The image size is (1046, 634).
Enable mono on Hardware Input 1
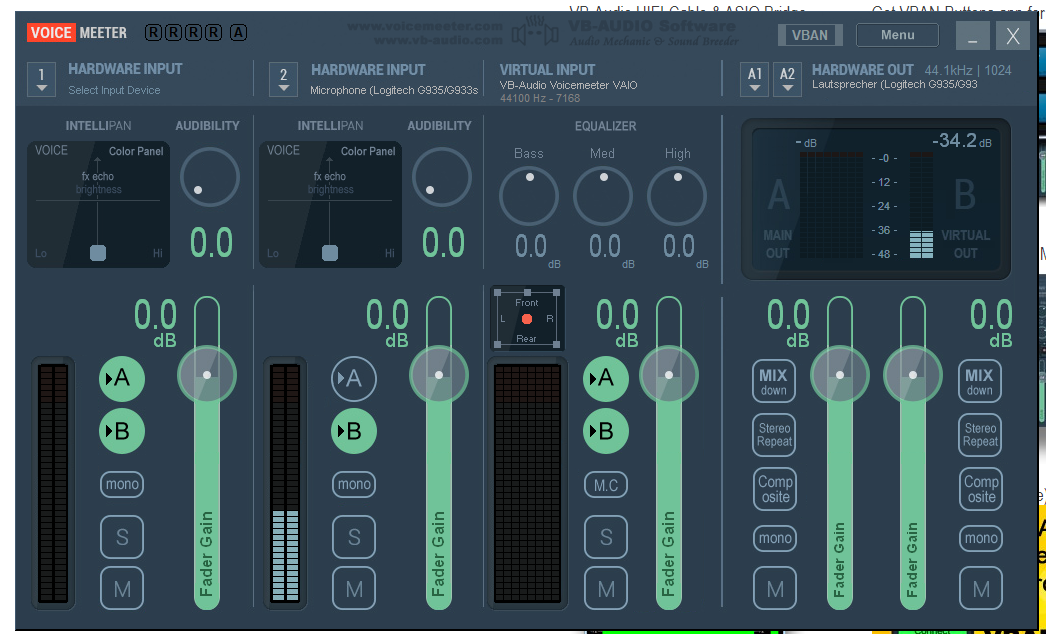pos(121,484)
